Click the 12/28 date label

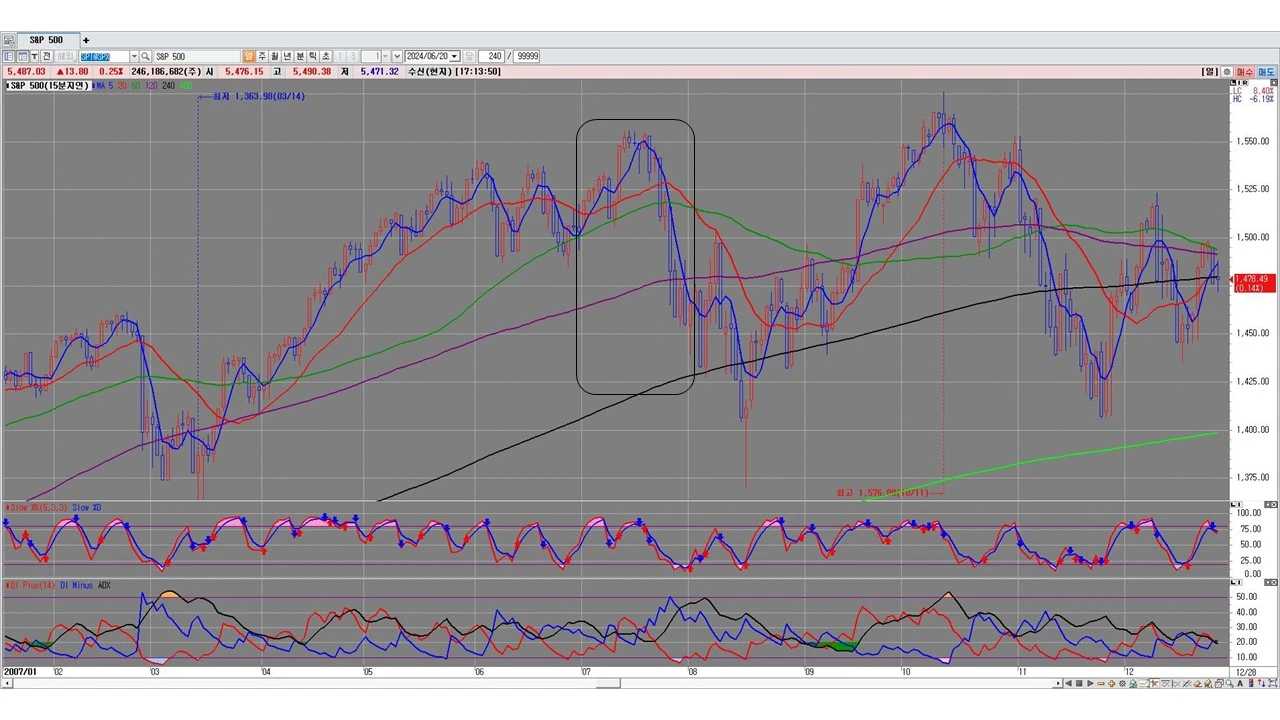1247,672
